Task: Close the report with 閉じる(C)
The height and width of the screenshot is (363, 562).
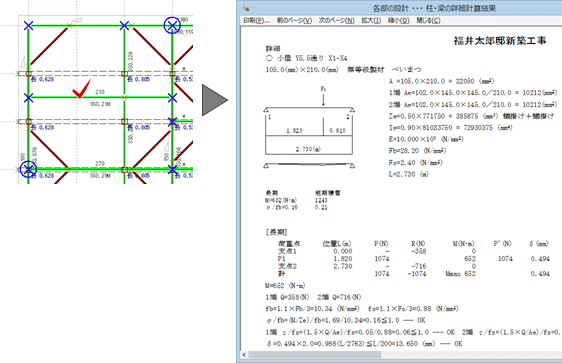Action: click(428, 20)
